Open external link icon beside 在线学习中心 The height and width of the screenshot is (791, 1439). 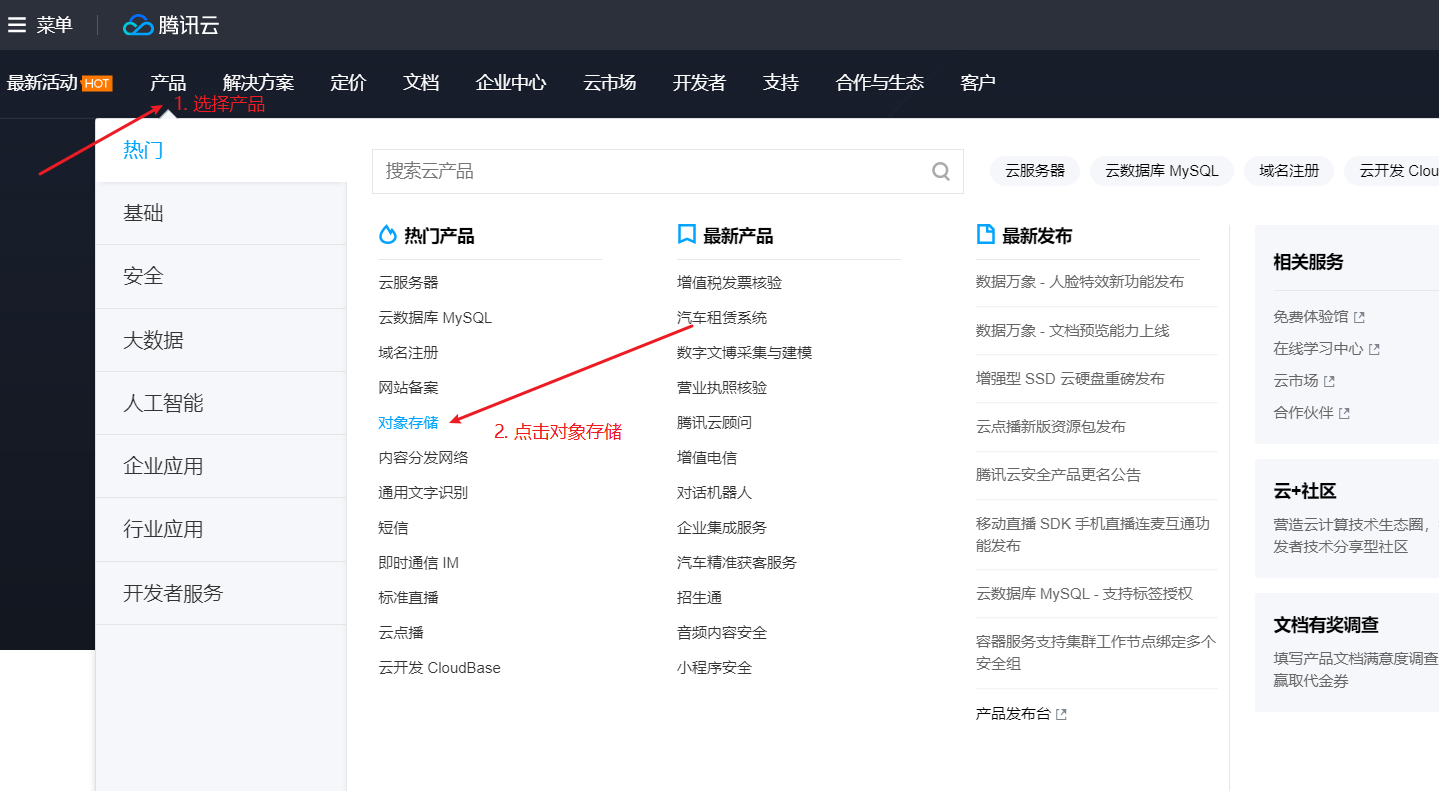click(x=1374, y=349)
